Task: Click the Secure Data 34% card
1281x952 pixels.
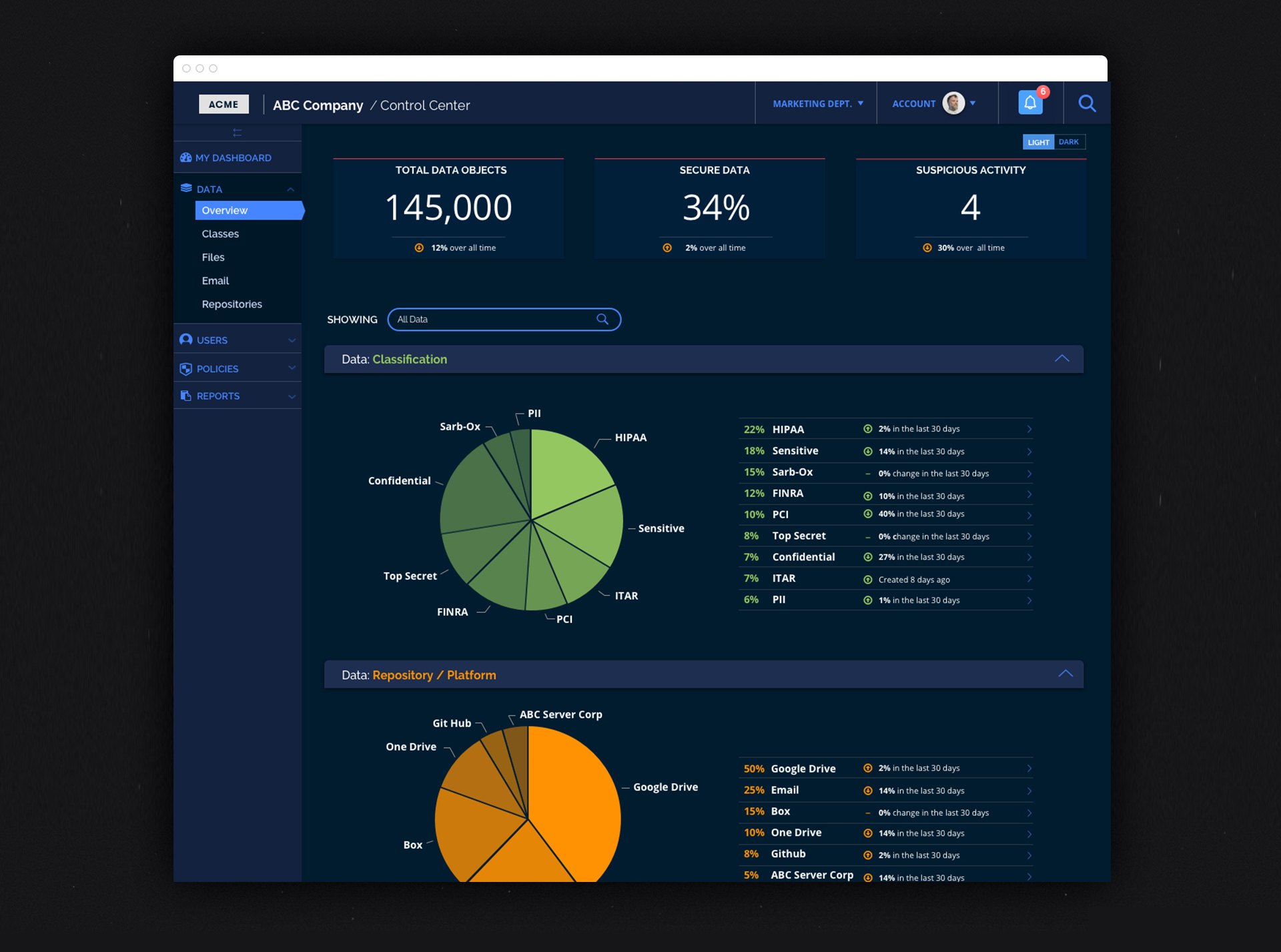Action: (710, 208)
